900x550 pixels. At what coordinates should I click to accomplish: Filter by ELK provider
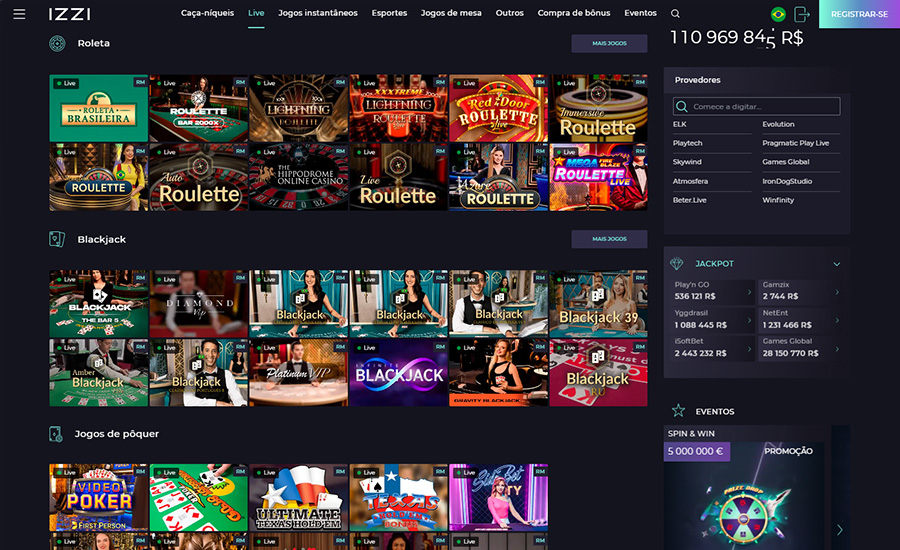[x=680, y=124]
